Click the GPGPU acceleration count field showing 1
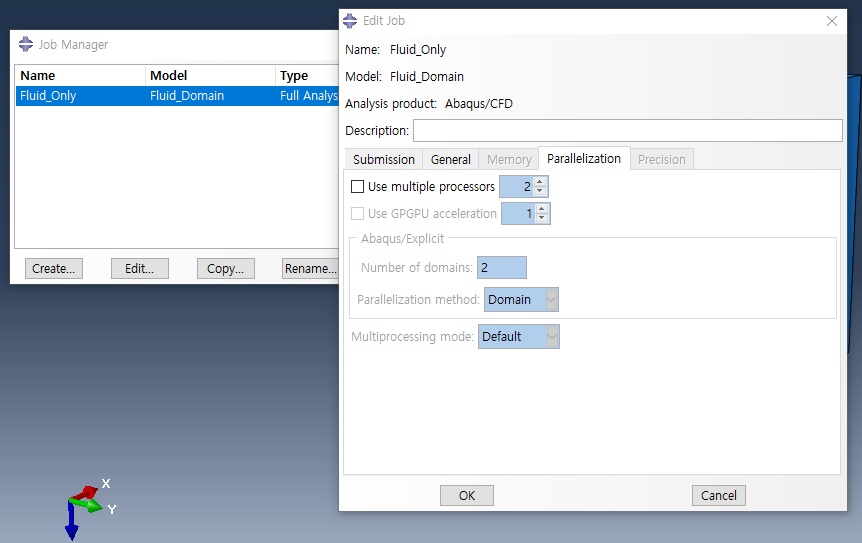862x543 pixels. click(518, 213)
